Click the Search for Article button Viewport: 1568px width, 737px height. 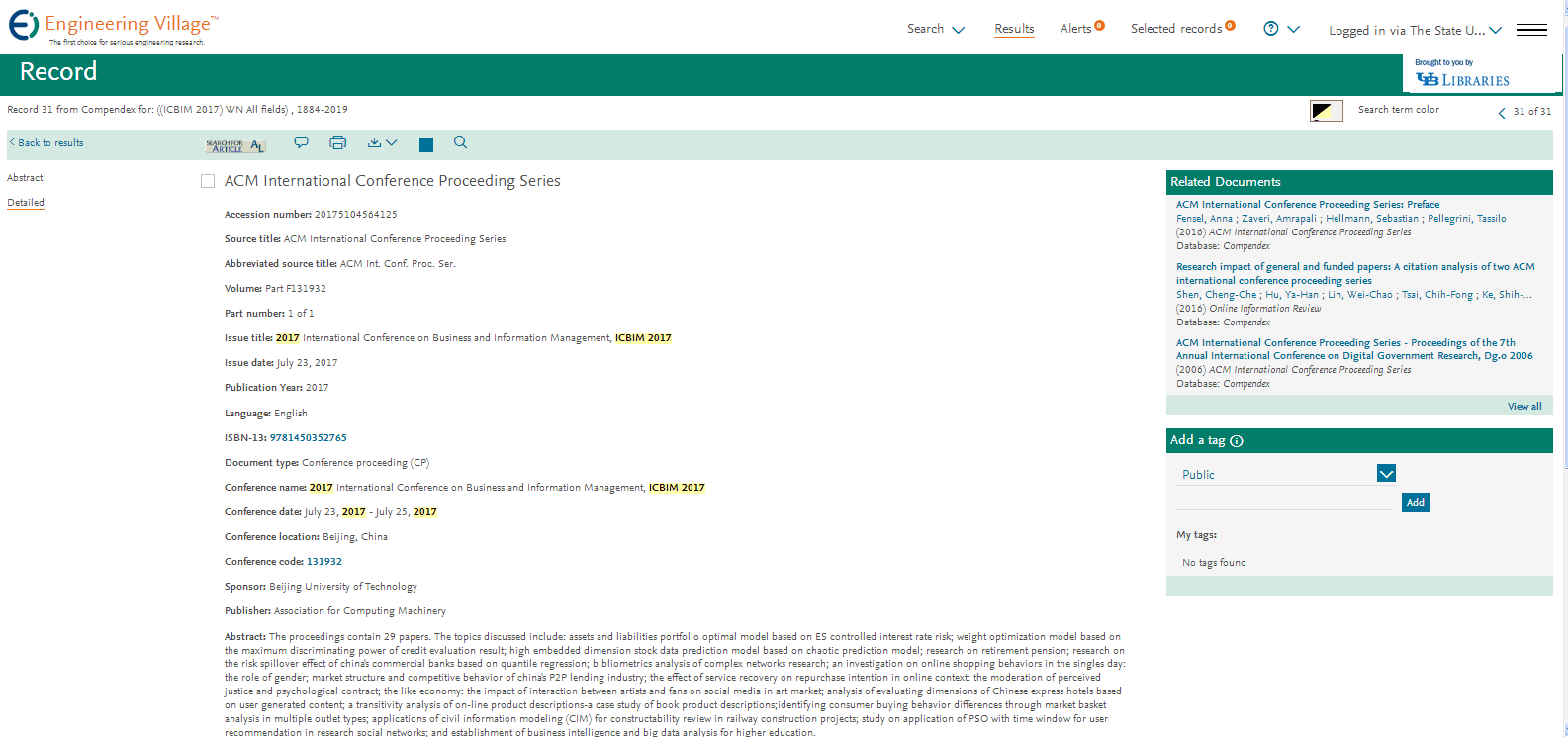click(235, 145)
